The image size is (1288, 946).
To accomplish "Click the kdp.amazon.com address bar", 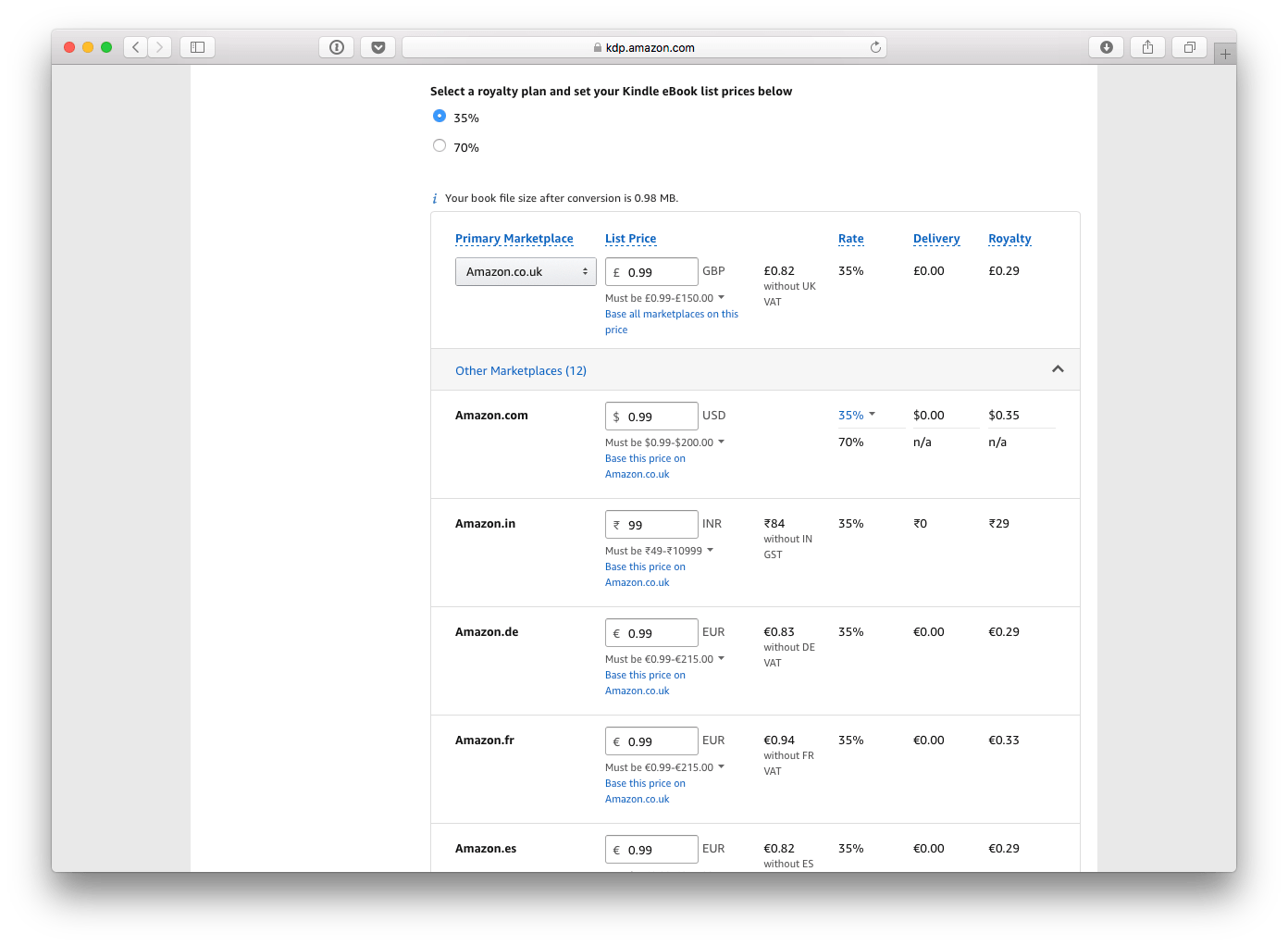I will tap(644, 47).
